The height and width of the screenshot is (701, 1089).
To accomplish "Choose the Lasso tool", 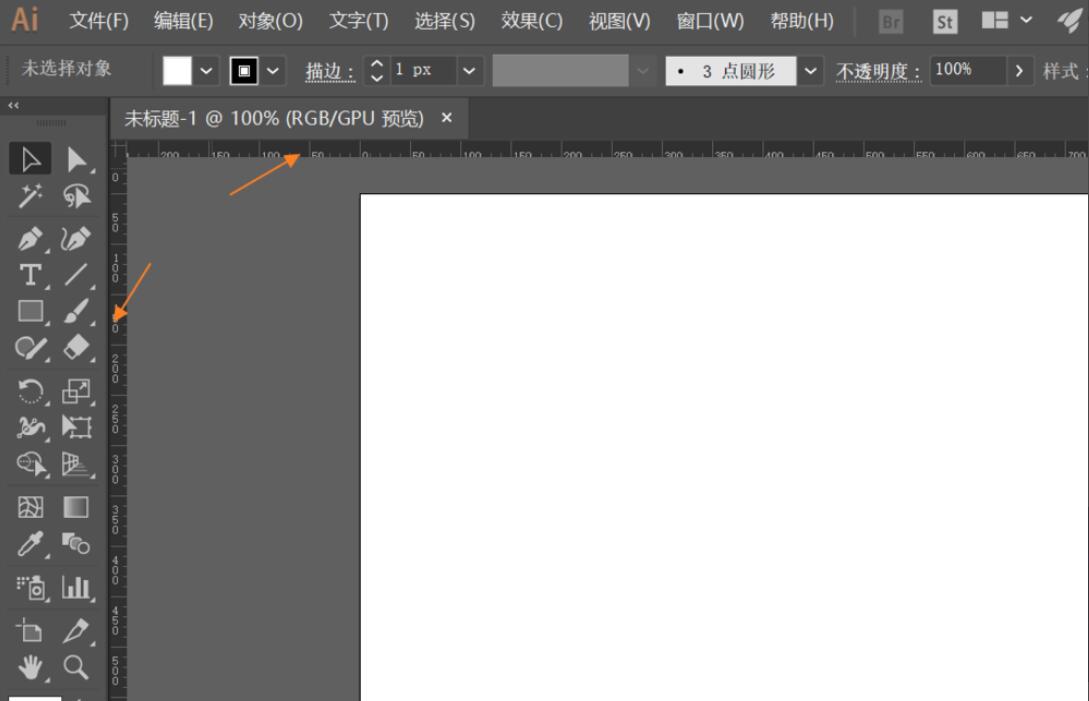I will [x=76, y=196].
